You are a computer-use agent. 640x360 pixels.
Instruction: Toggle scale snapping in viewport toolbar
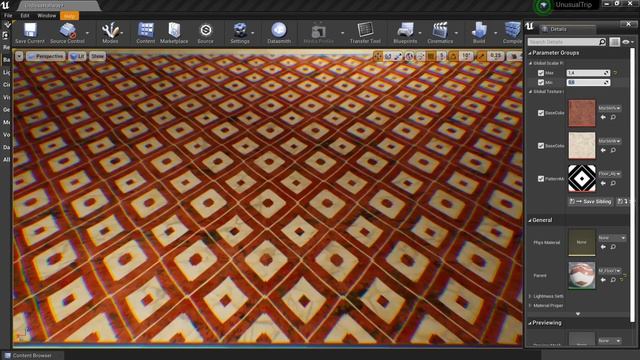tap(481, 56)
